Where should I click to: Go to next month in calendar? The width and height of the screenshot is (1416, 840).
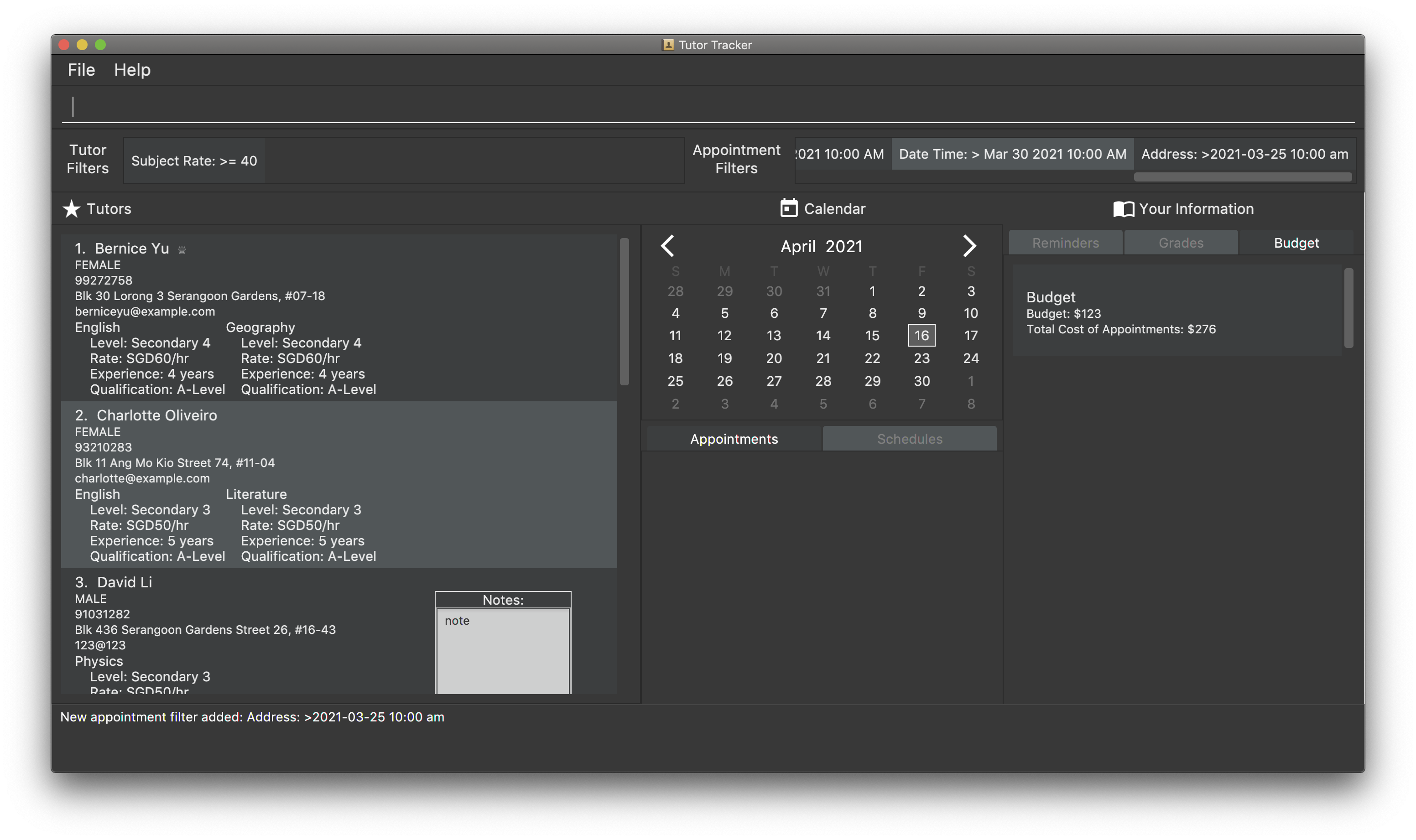point(969,246)
